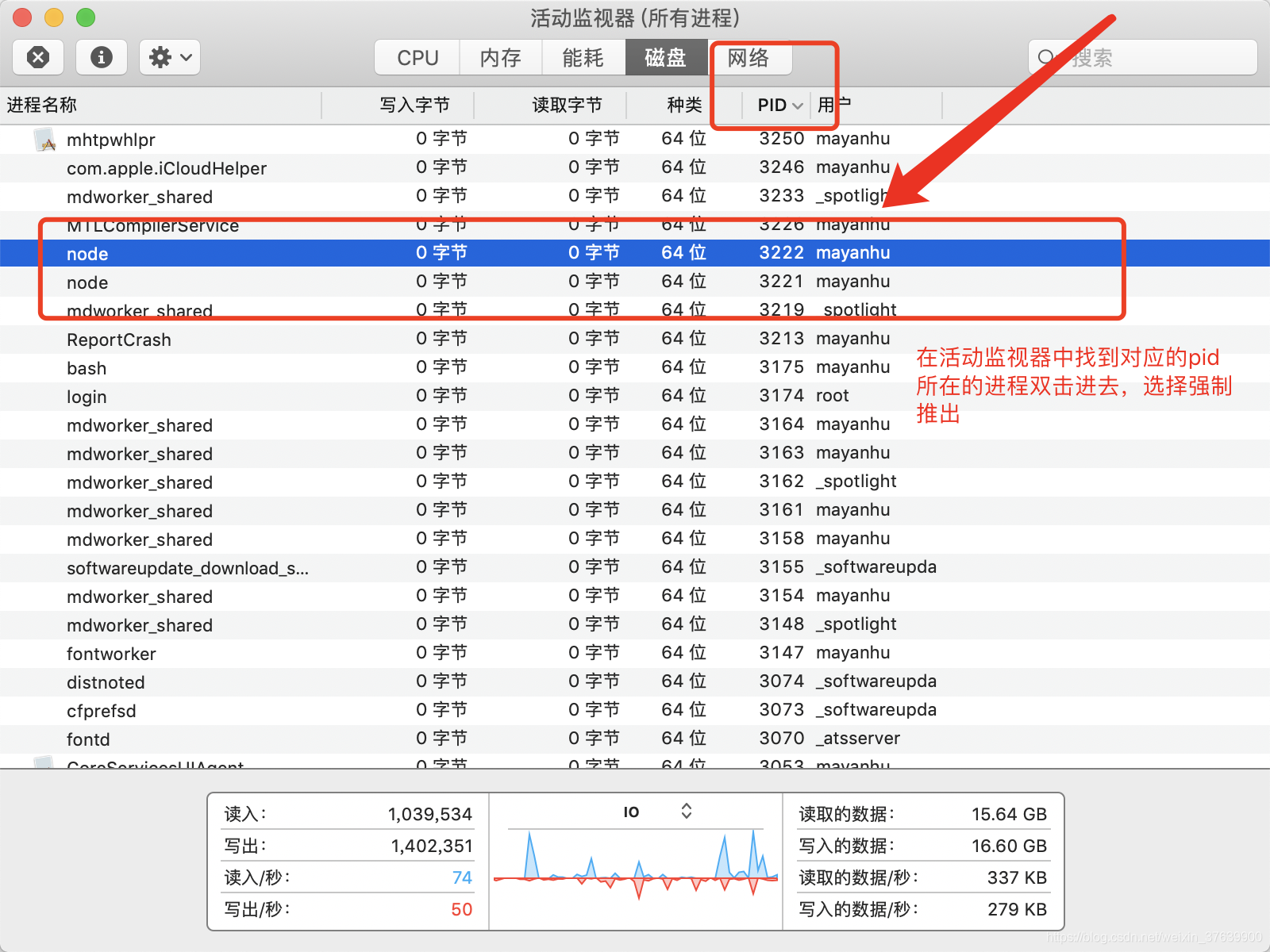Click the 读入/秒 value 74

[x=462, y=877]
